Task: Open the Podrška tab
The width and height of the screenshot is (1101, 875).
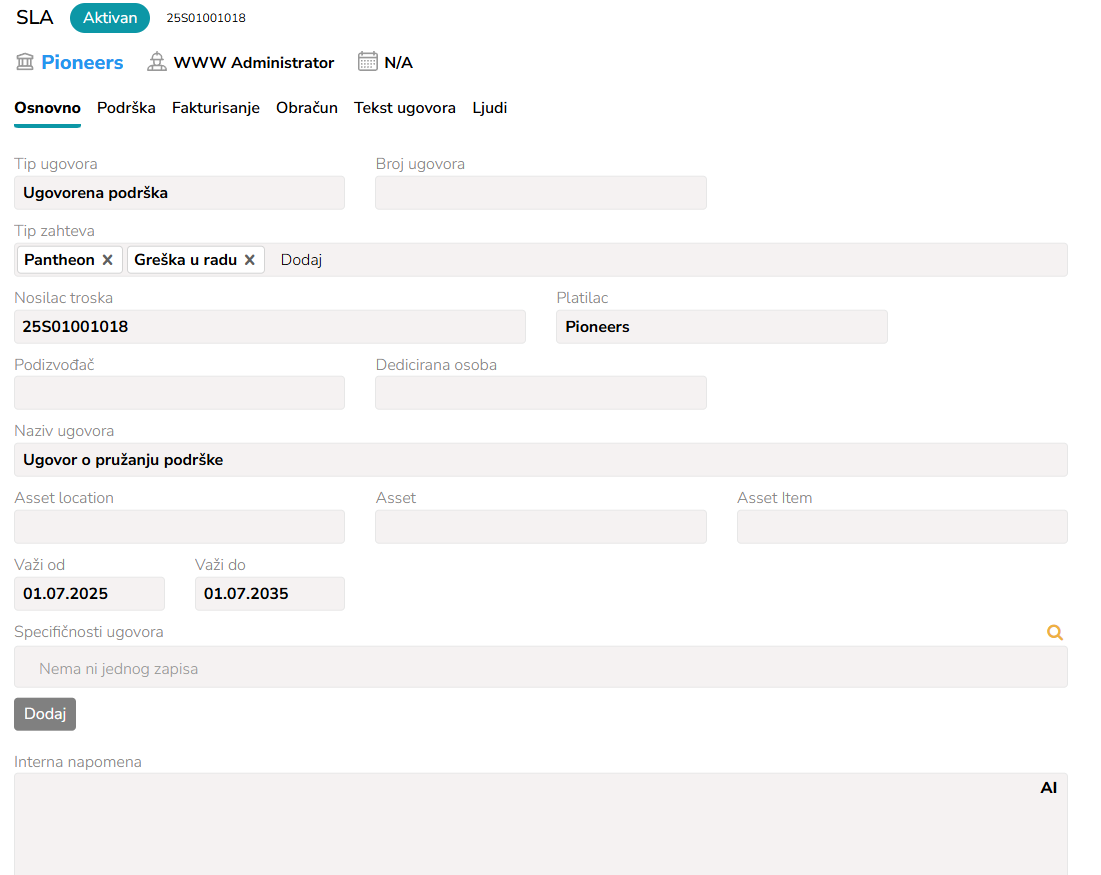Action: coord(126,108)
